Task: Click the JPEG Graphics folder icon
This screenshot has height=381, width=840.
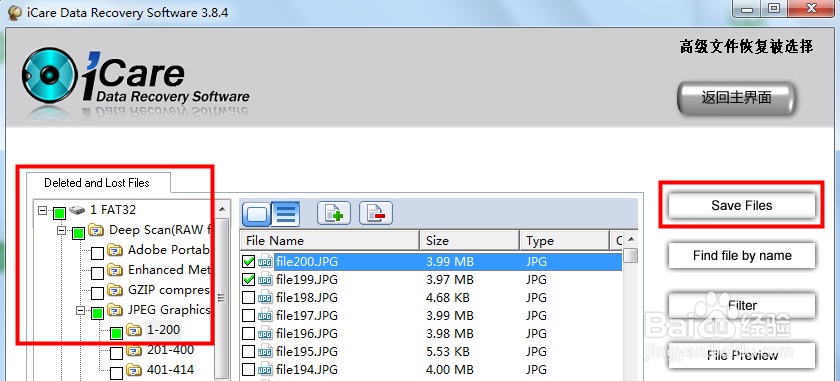Action: pyautogui.click(x=115, y=310)
